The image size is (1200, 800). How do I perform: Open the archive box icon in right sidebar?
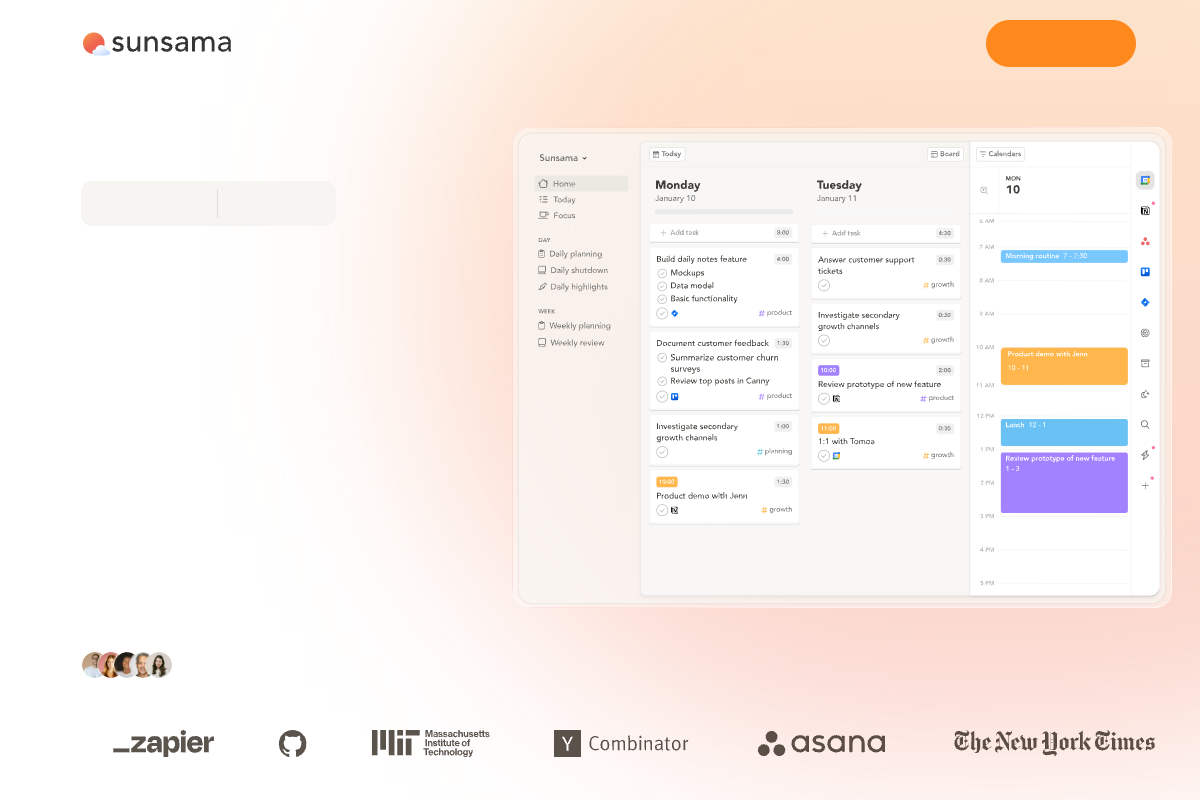point(1145,363)
